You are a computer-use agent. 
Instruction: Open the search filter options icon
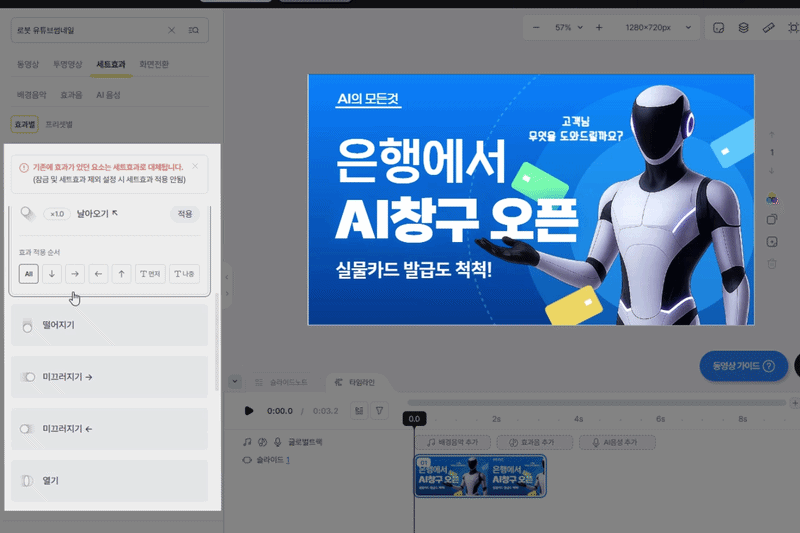193,30
